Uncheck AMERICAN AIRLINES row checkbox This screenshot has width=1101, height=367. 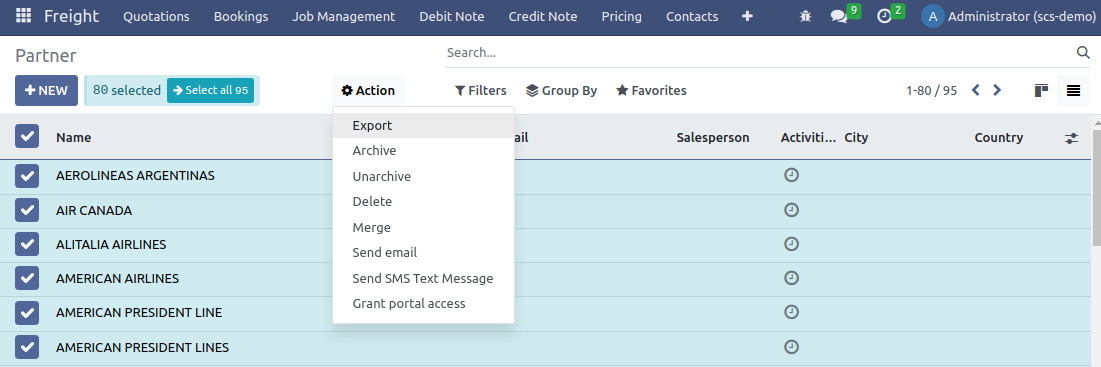(x=27, y=279)
